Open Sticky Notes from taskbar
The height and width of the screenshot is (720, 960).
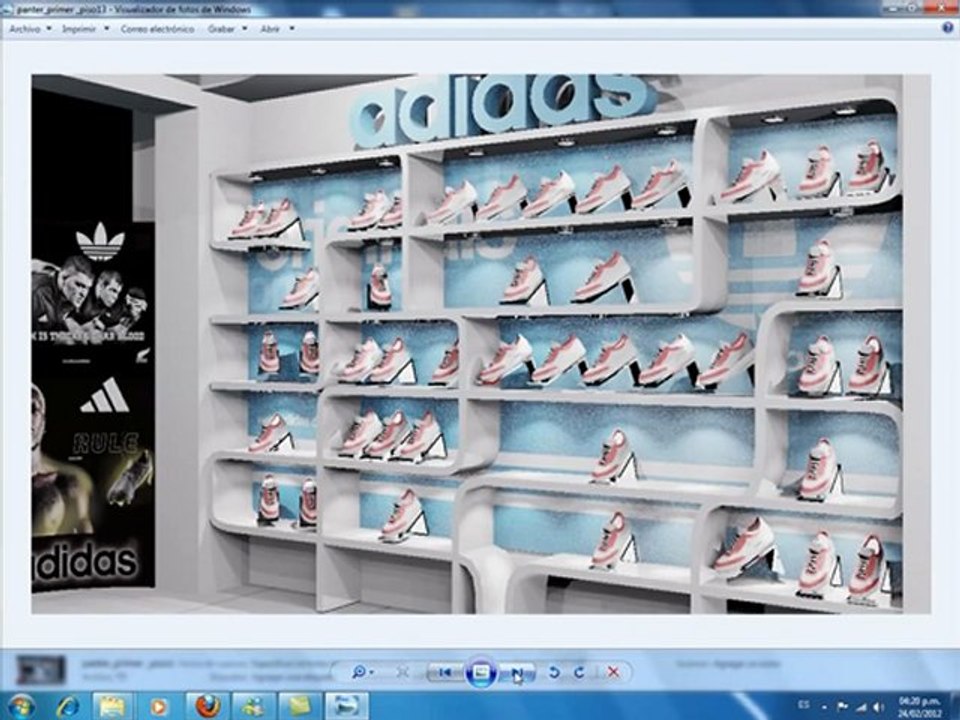click(x=300, y=707)
